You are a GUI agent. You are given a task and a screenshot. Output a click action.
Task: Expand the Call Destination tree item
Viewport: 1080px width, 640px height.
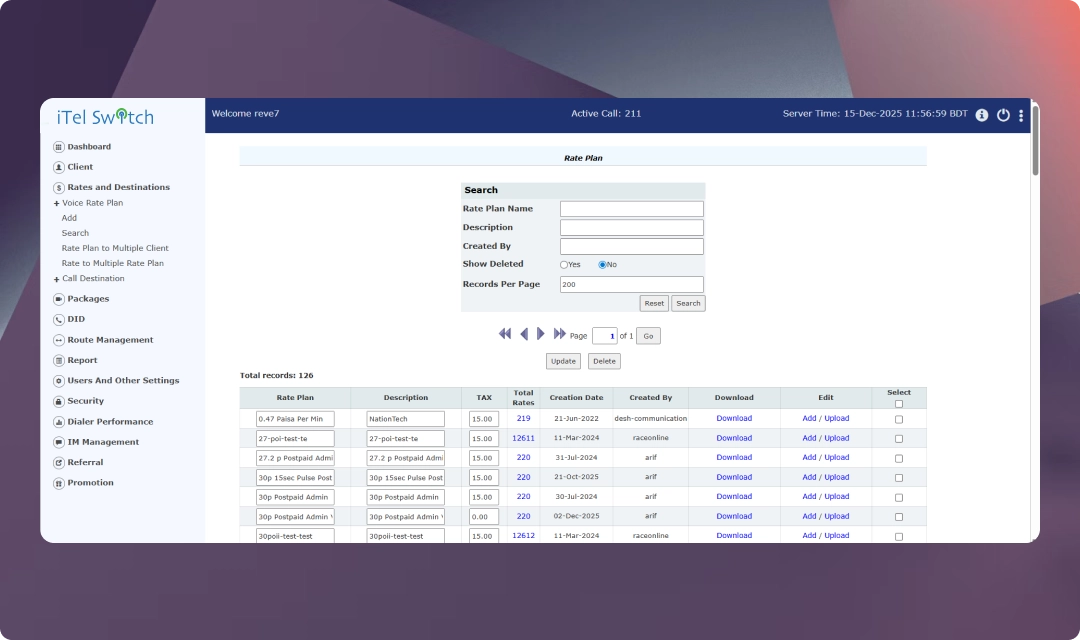point(57,279)
